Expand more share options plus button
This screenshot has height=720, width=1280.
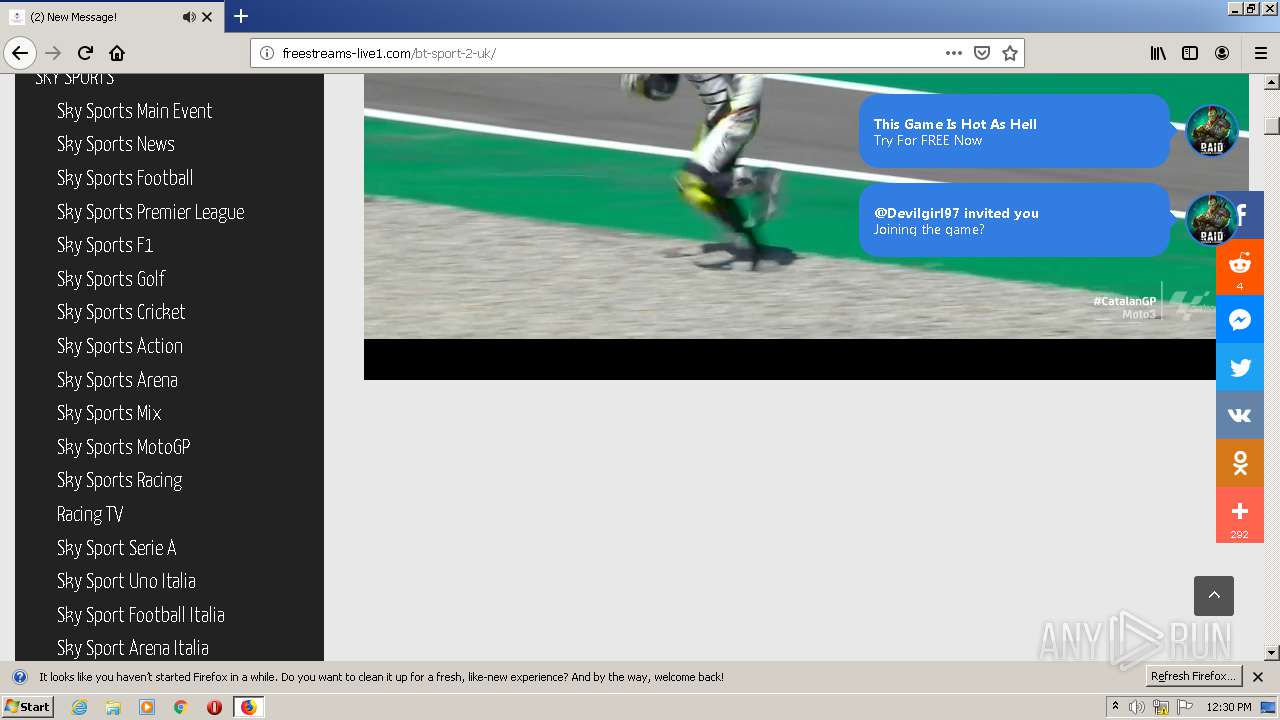[1240, 515]
